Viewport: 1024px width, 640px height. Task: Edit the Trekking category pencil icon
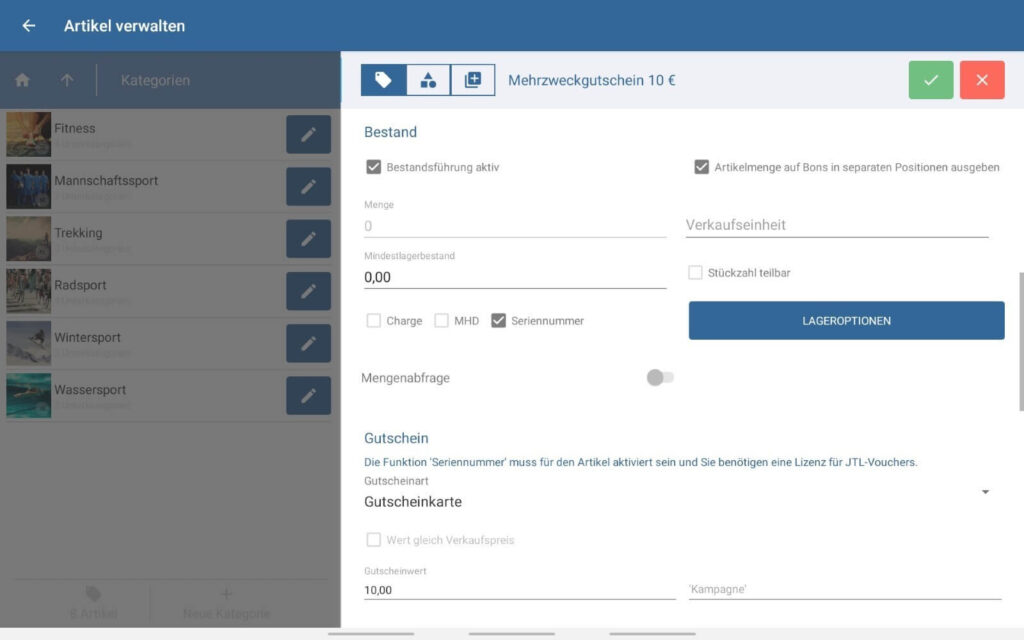[x=308, y=239]
